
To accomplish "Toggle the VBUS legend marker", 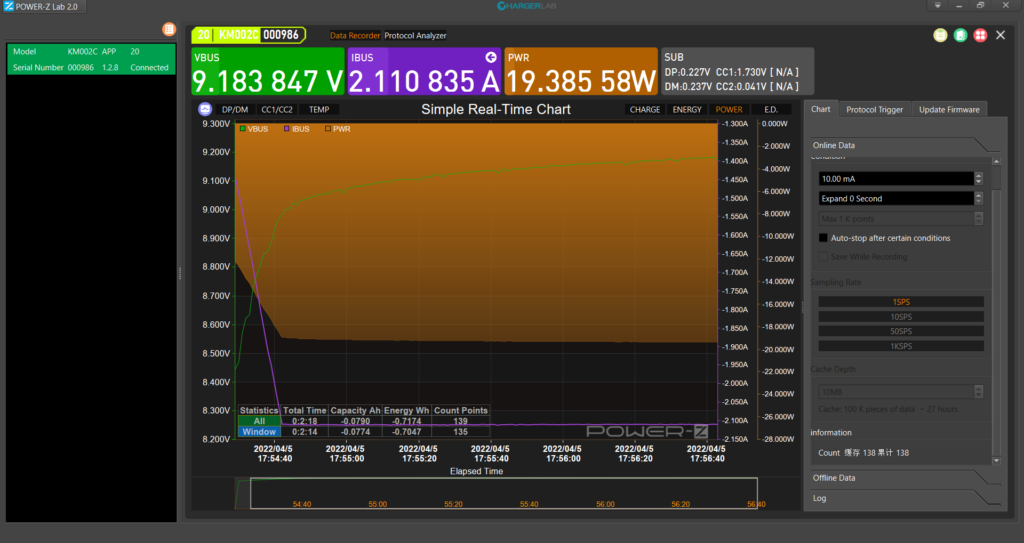I will coord(243,129).
